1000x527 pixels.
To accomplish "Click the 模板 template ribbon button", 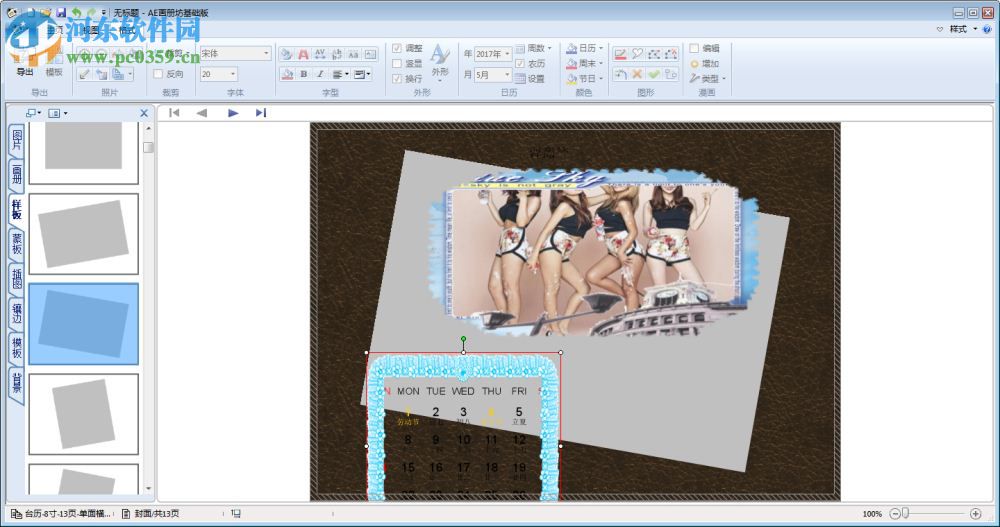I will [x=54, y=63].
